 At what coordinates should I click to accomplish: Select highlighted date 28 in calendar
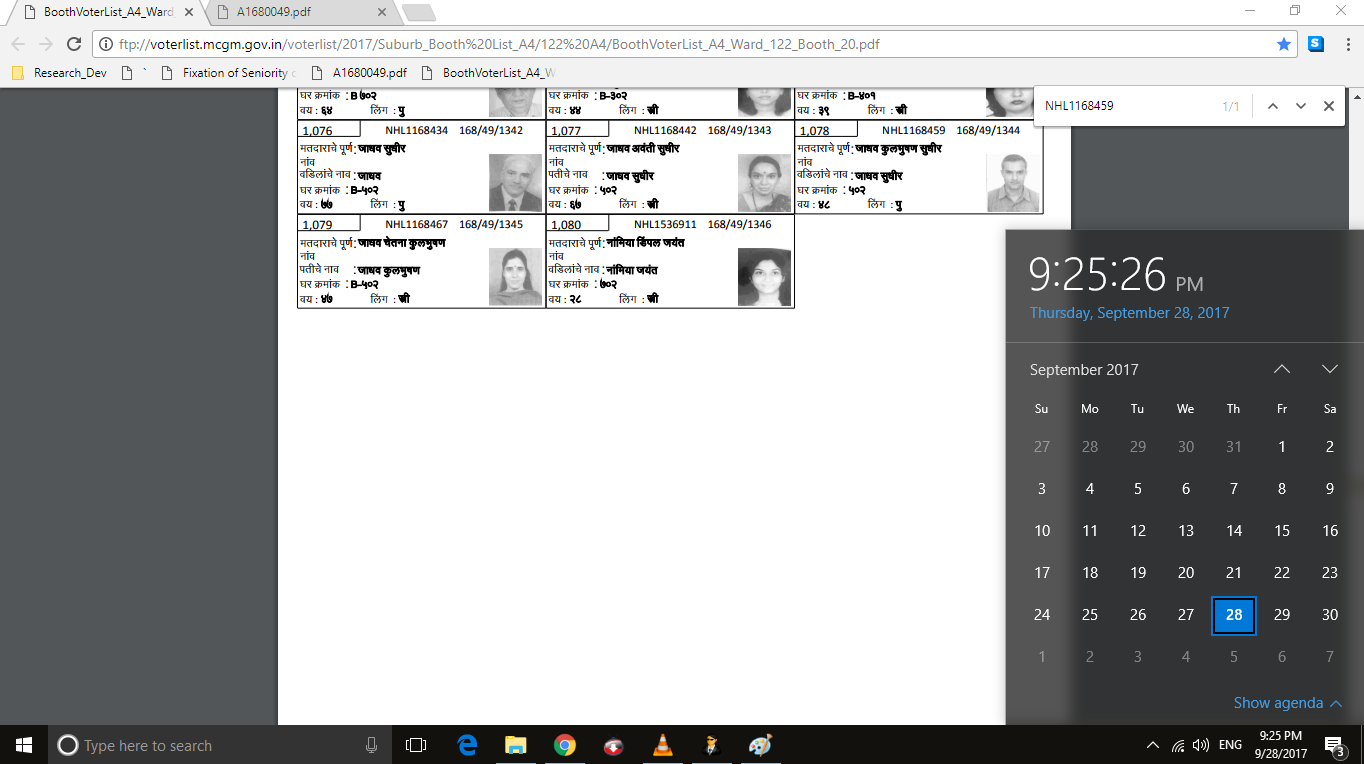[x=1234, y=615]
